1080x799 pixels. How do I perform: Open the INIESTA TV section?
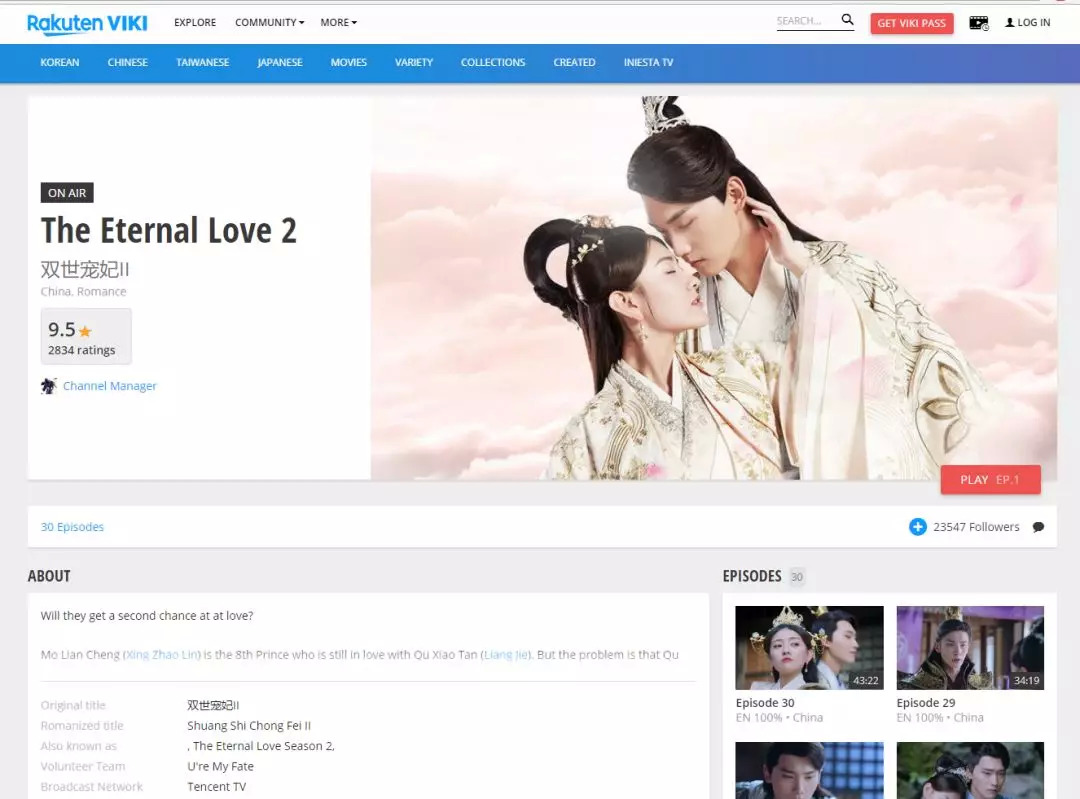[648, 63]
